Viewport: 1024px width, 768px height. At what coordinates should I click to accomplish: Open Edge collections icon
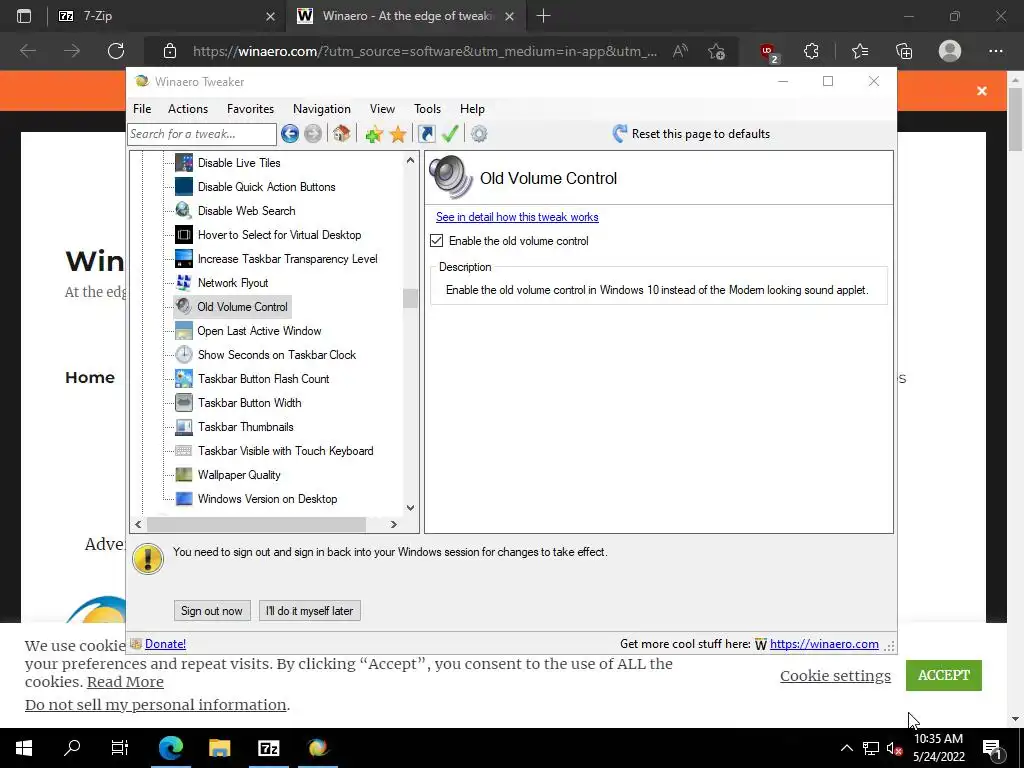(904, 51)
